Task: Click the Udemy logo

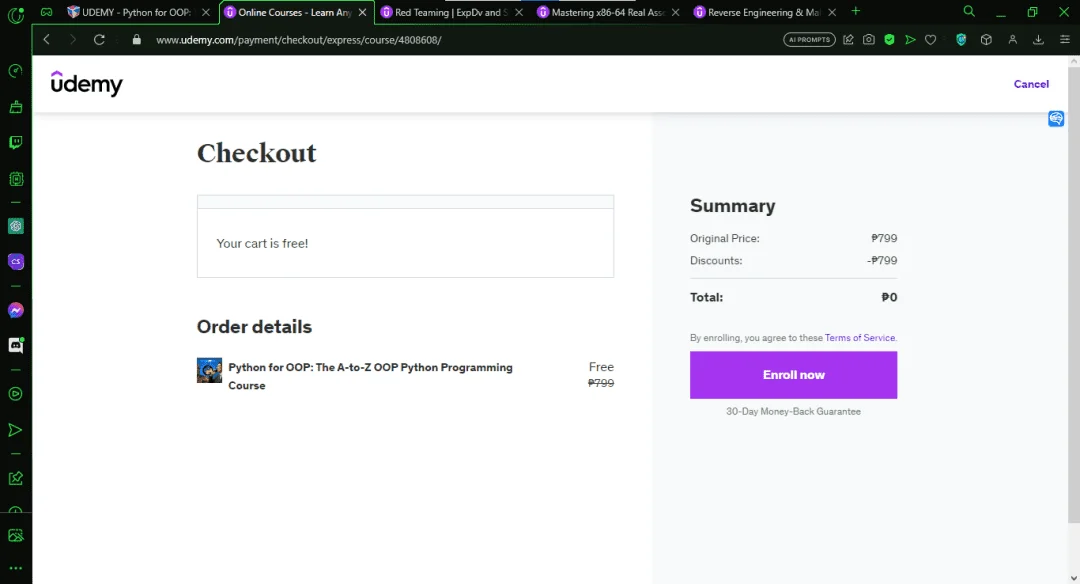Action: 87,83
